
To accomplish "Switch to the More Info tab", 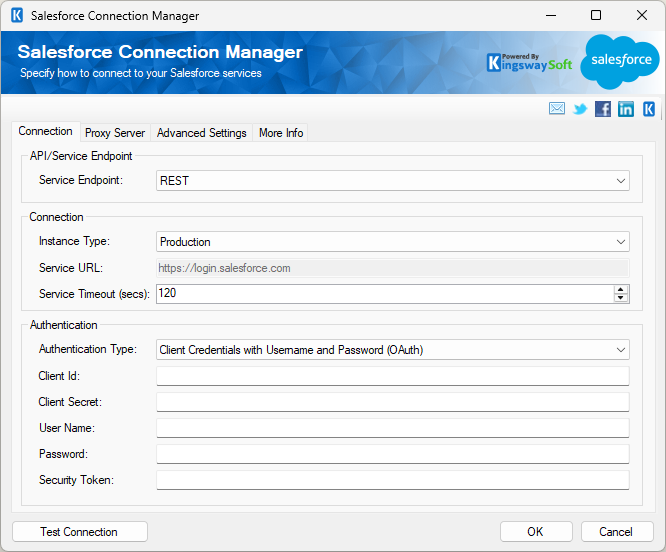I will tap(281, 133).
